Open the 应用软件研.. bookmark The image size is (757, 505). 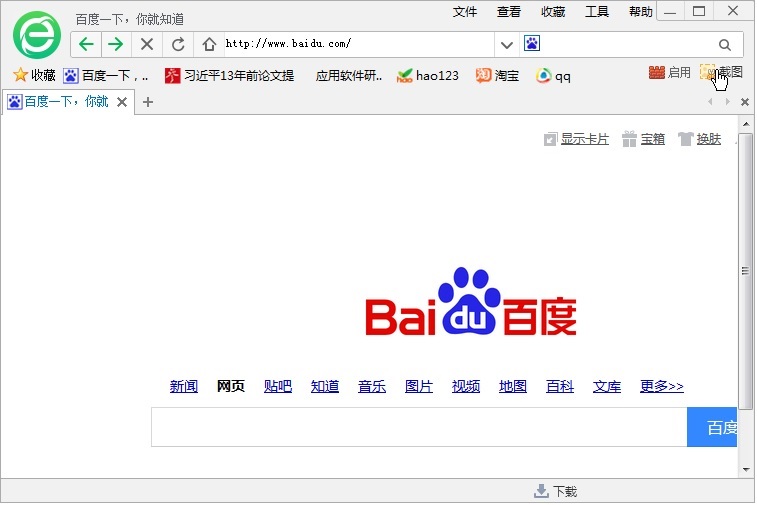tap(349, 76)
